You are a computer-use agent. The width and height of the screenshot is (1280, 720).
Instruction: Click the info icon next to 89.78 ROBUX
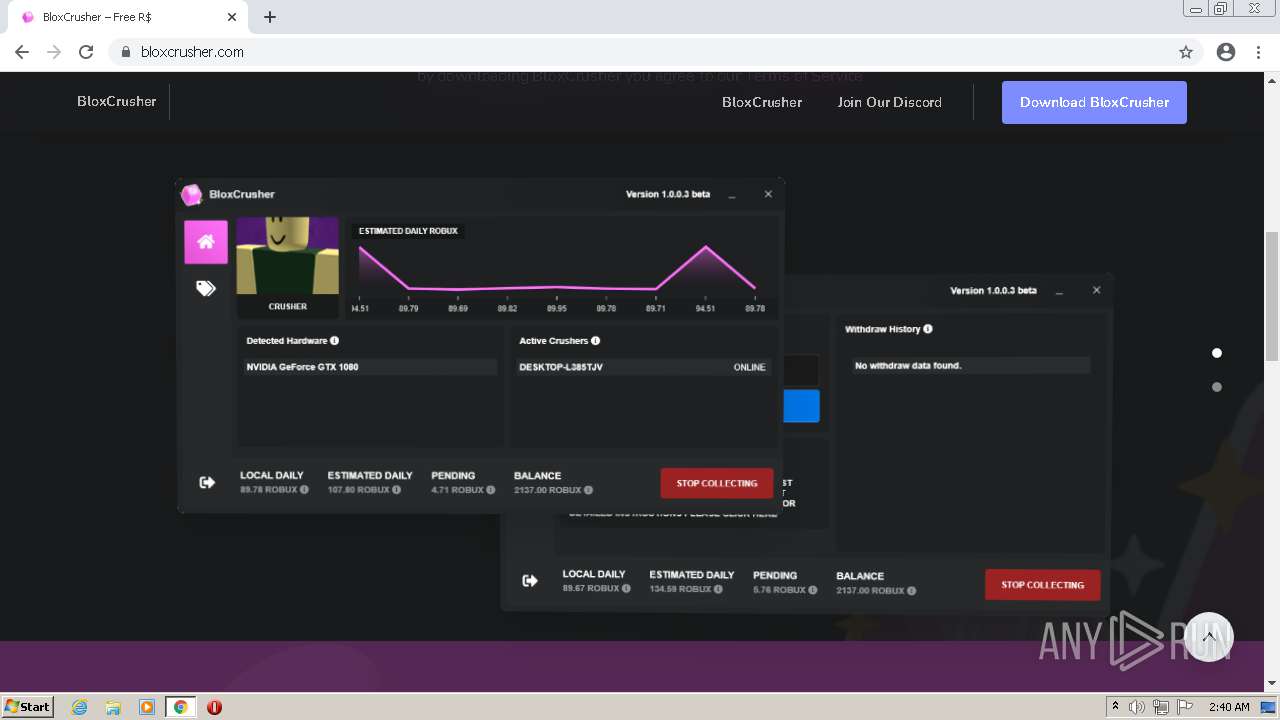(x=304, y=490)
